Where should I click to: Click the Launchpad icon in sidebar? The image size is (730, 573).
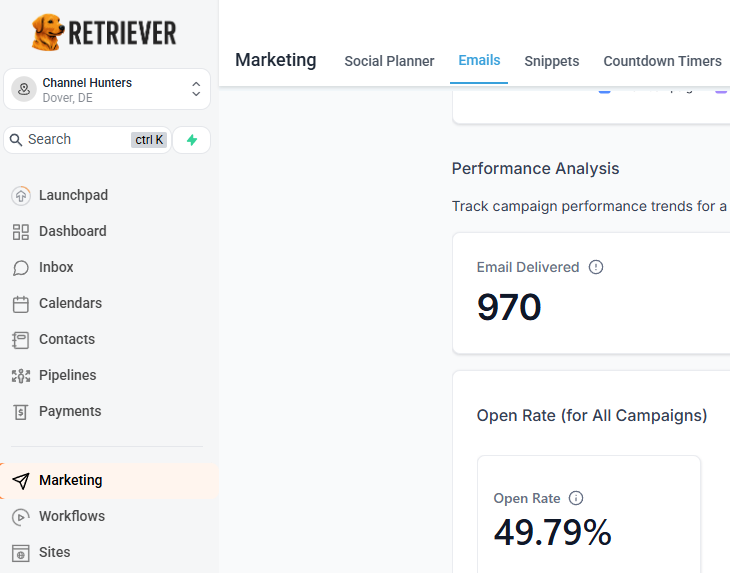[20, 195]
